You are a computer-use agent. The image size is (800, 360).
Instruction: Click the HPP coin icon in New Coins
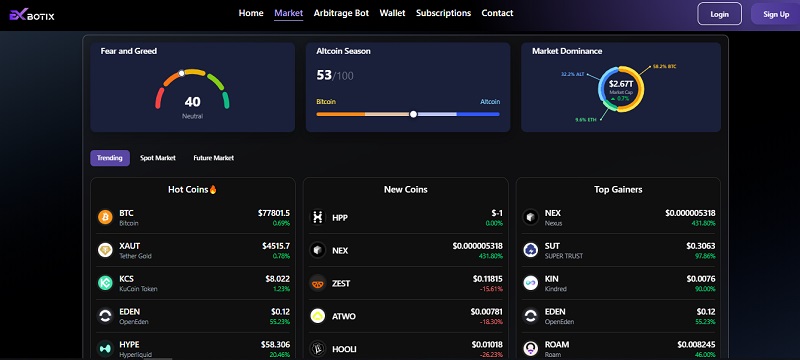tap(318, 217)
